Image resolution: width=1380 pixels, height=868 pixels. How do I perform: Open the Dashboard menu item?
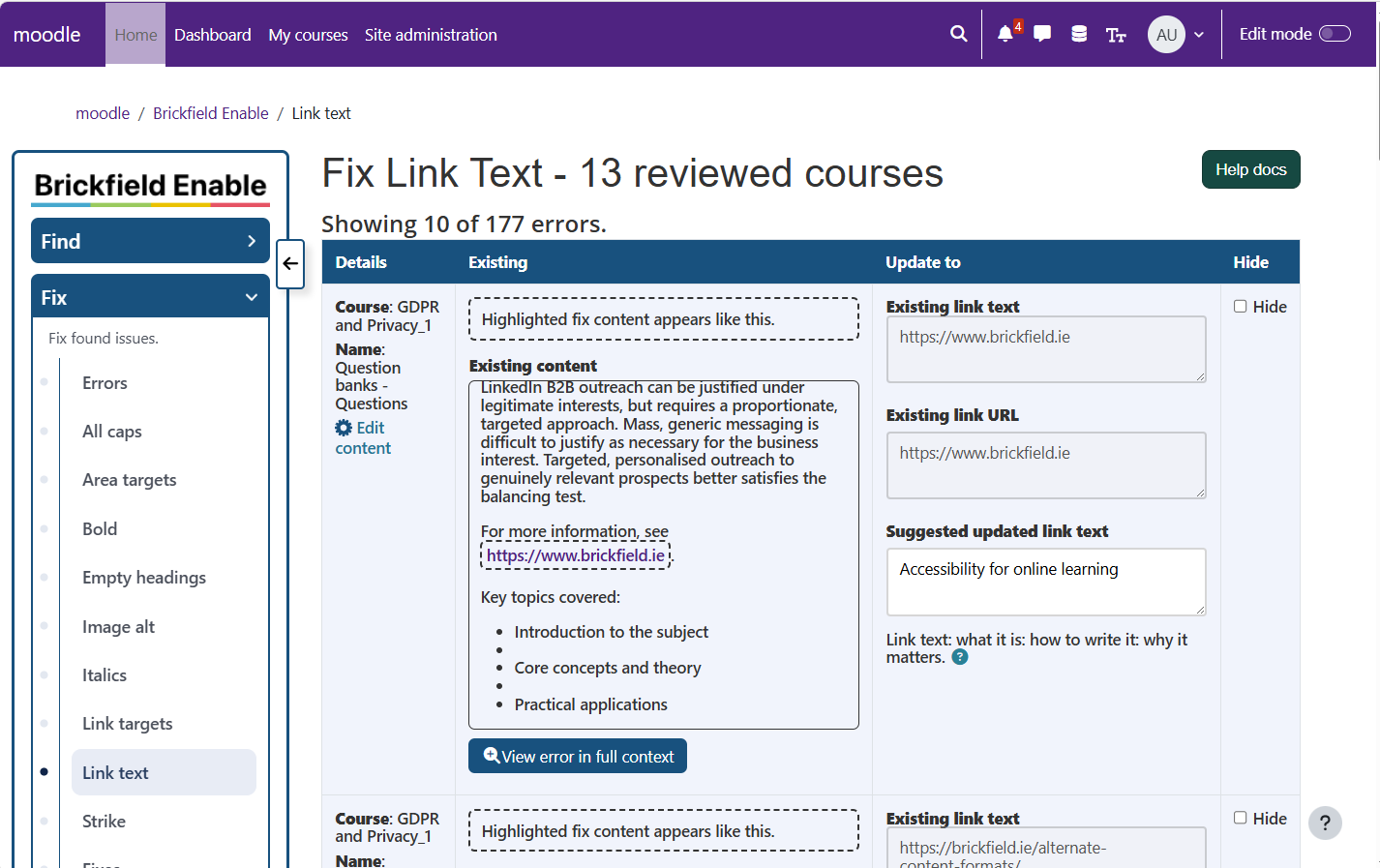(213, 35)
